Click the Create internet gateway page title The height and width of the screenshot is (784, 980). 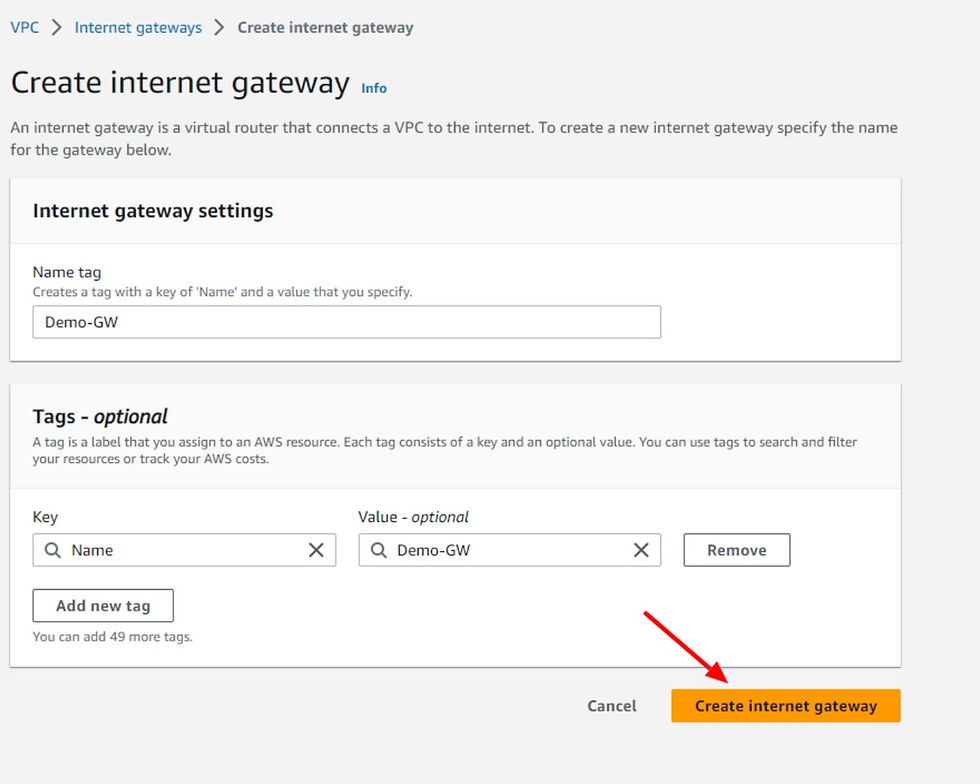pos(180,83)
